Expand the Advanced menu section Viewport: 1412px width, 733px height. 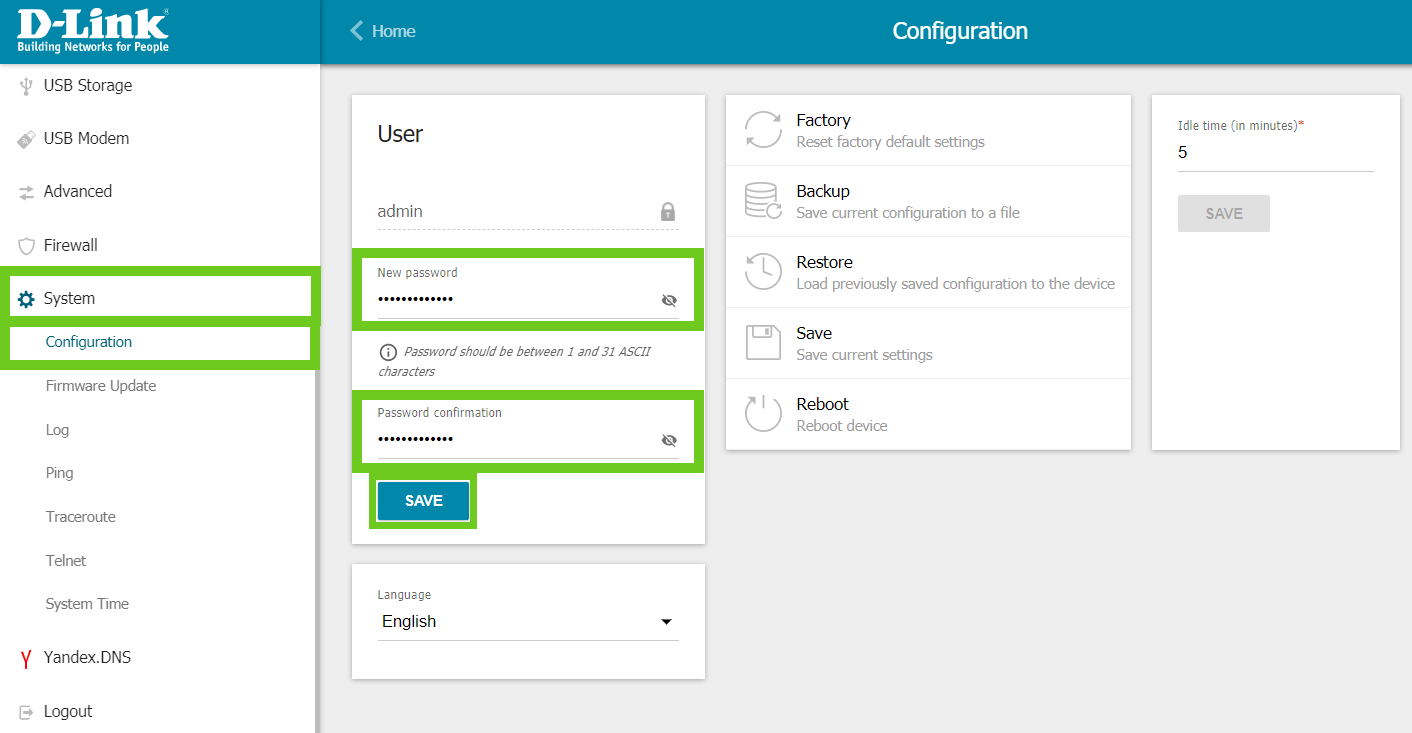click(78, 191)
